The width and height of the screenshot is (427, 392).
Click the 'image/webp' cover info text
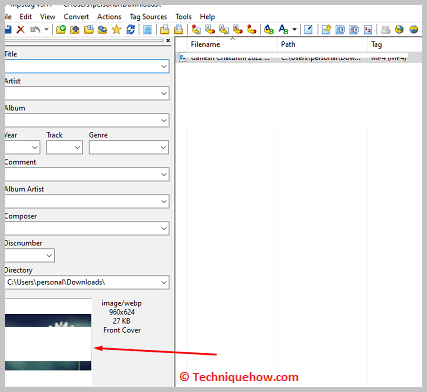[122, 303]
